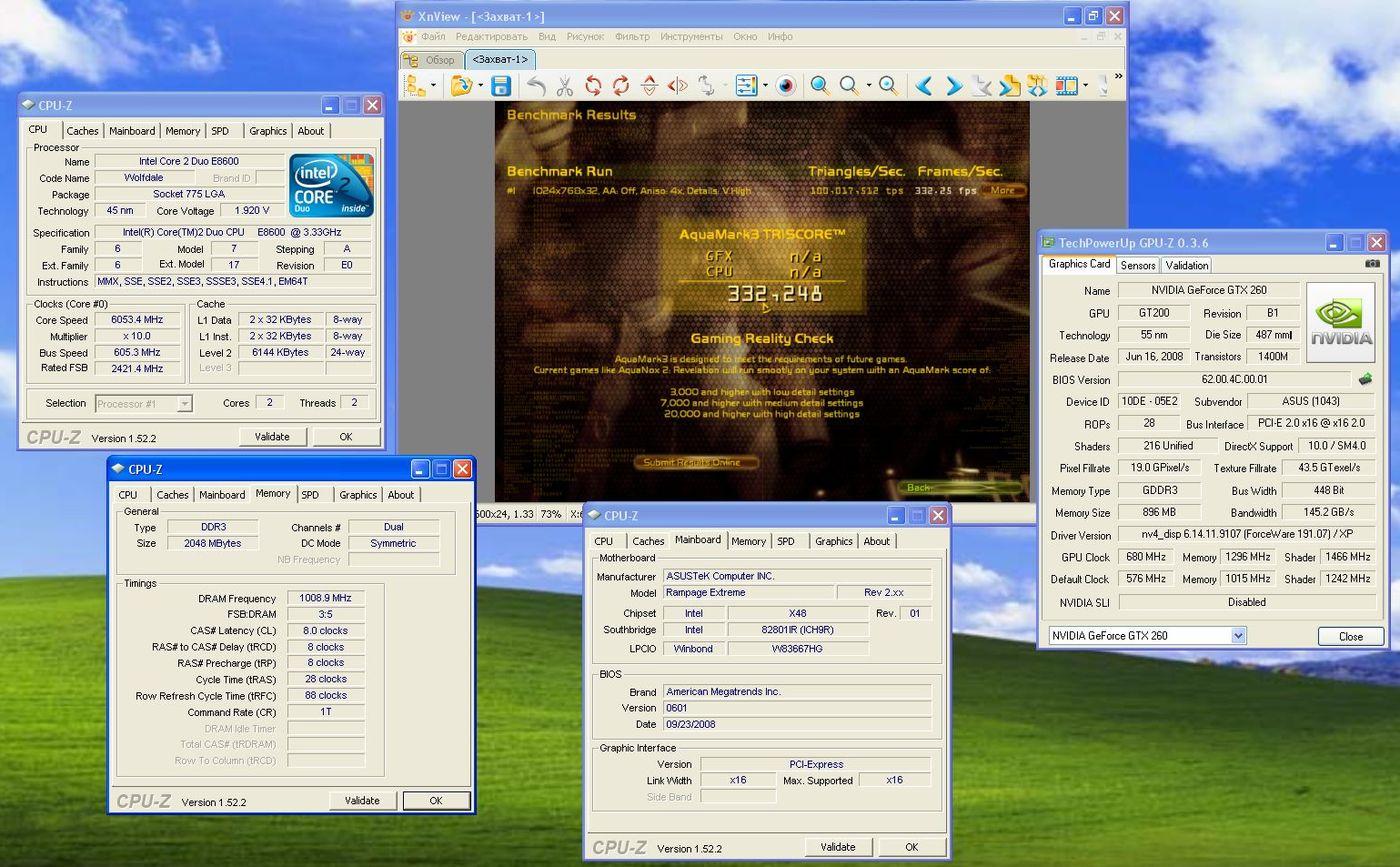The image size is (1400, 867).
Task: Open the image adjustment sliders icon
Action: 746,86
